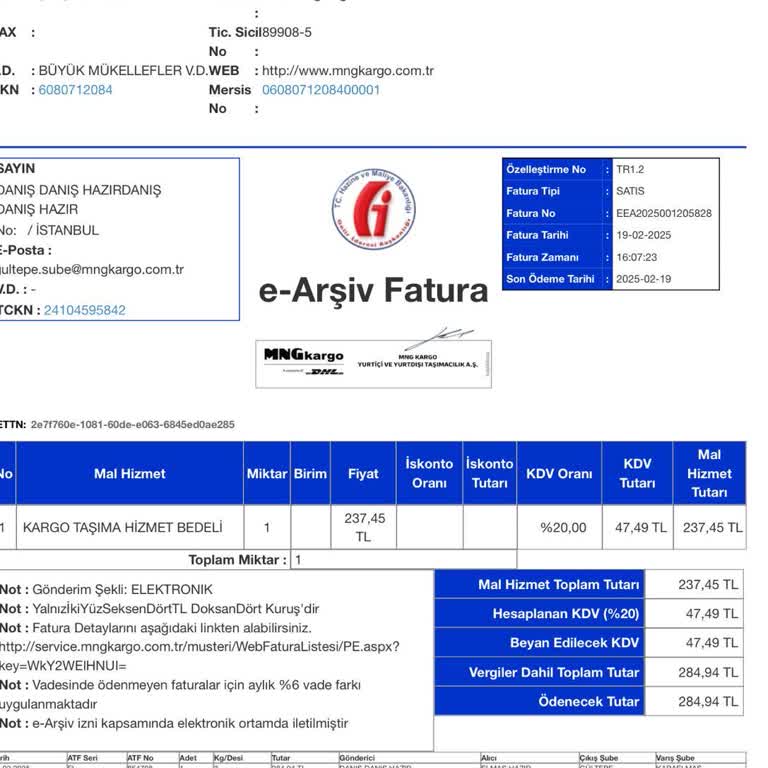Select the 'Fatura No' label
The image size is (768, 768).
pyautogui.click(x=531, y=214)
